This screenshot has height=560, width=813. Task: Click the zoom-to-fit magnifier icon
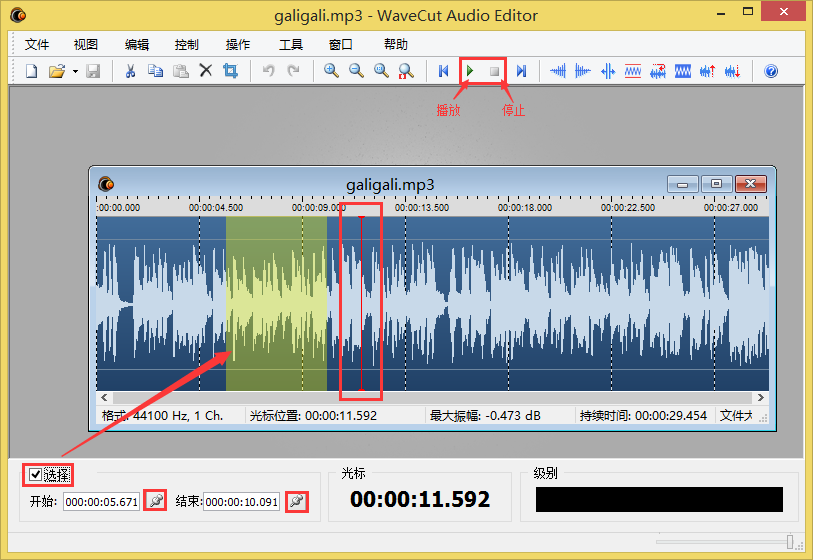[381, 71]
